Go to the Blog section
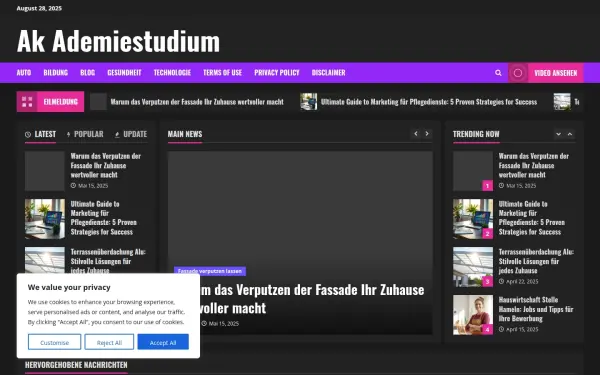Screen dimensions: 600x375 (88, 73)
